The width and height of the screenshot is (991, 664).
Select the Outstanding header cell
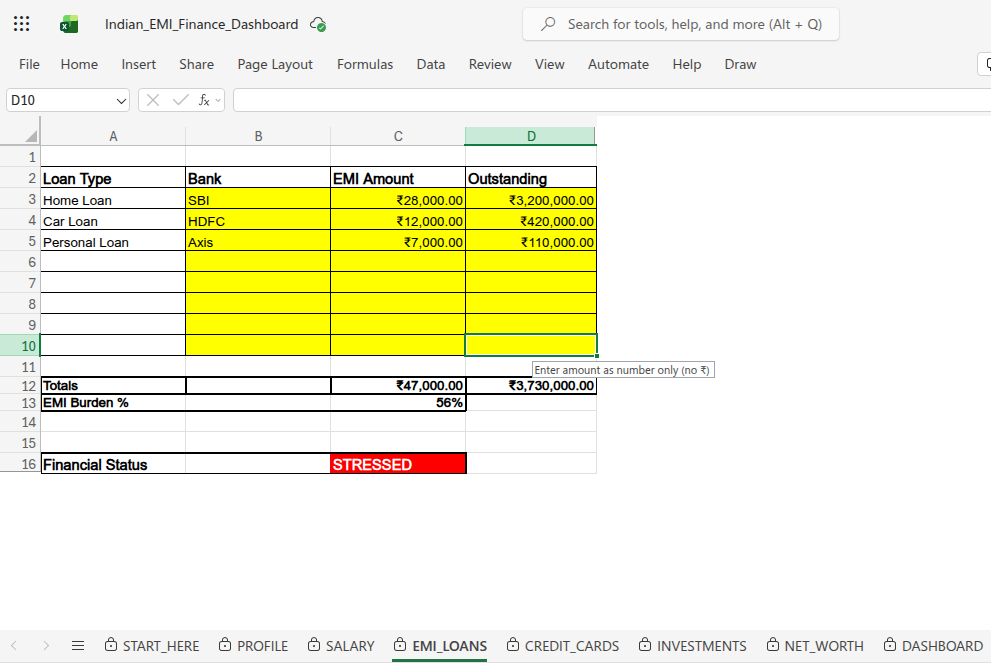click(x=531, y=178)
